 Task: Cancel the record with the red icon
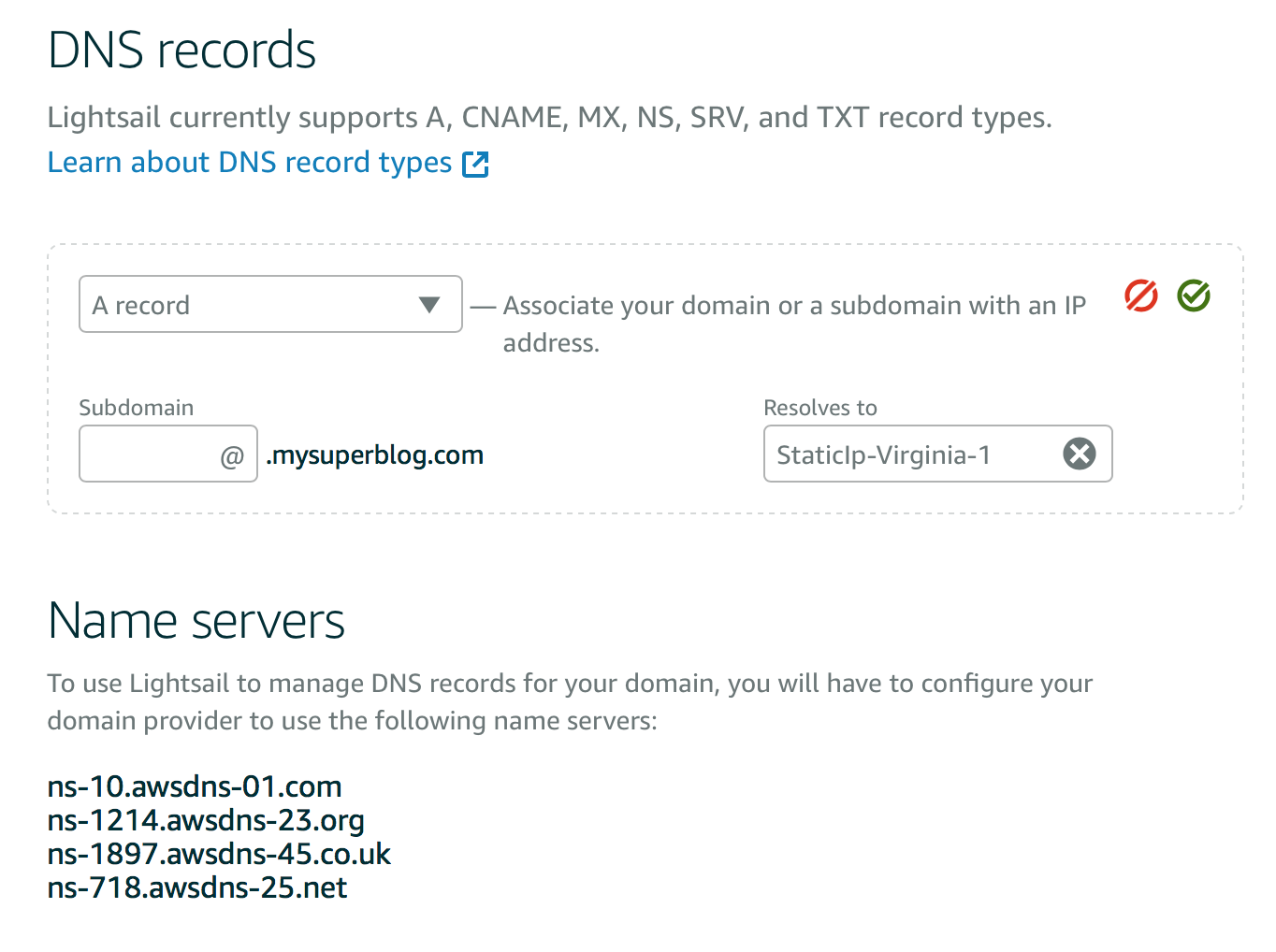click(x=1140, y=296)
